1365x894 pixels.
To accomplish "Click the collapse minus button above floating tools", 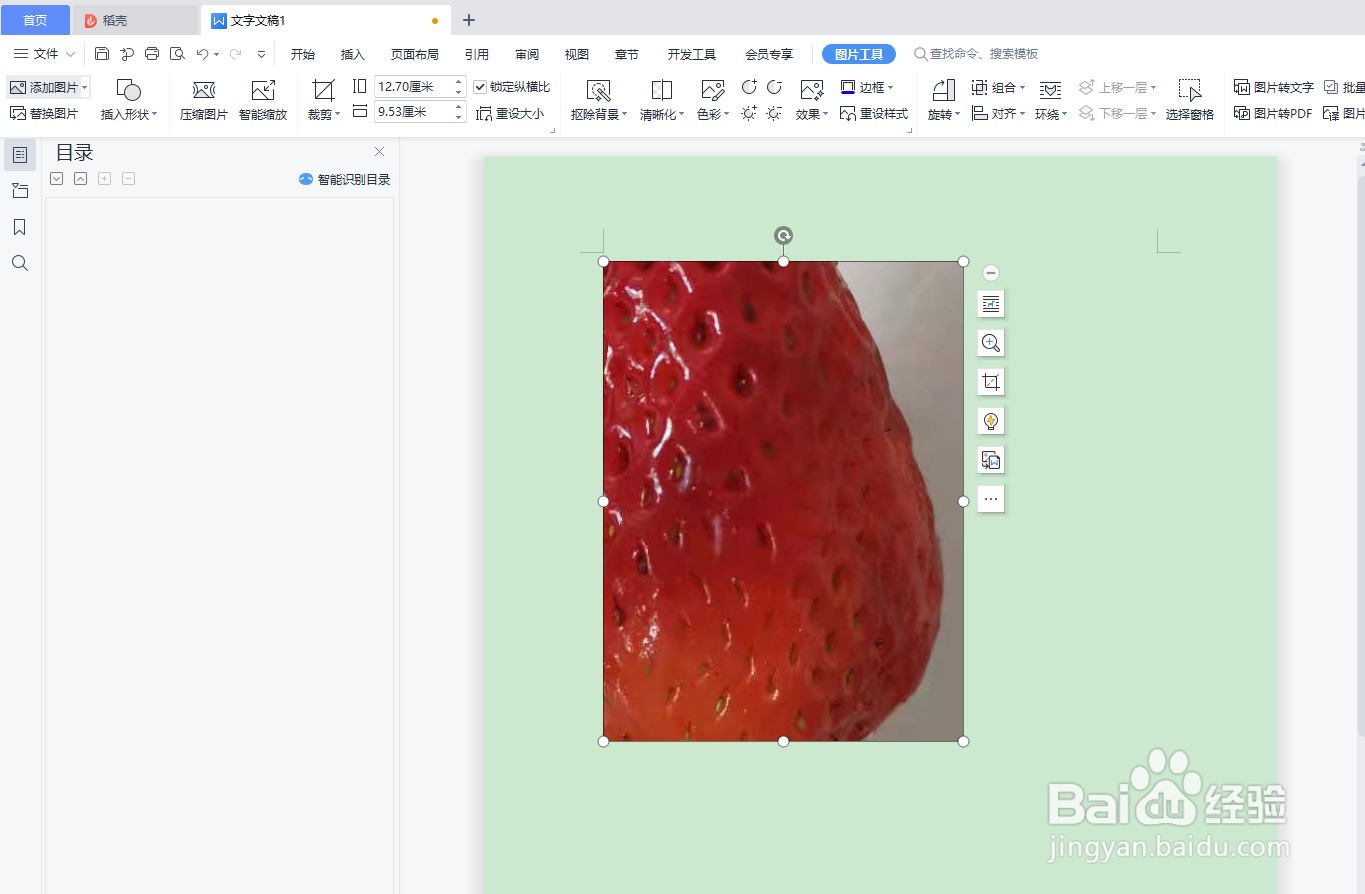I will pyautogui.click(x=991, y=273).
